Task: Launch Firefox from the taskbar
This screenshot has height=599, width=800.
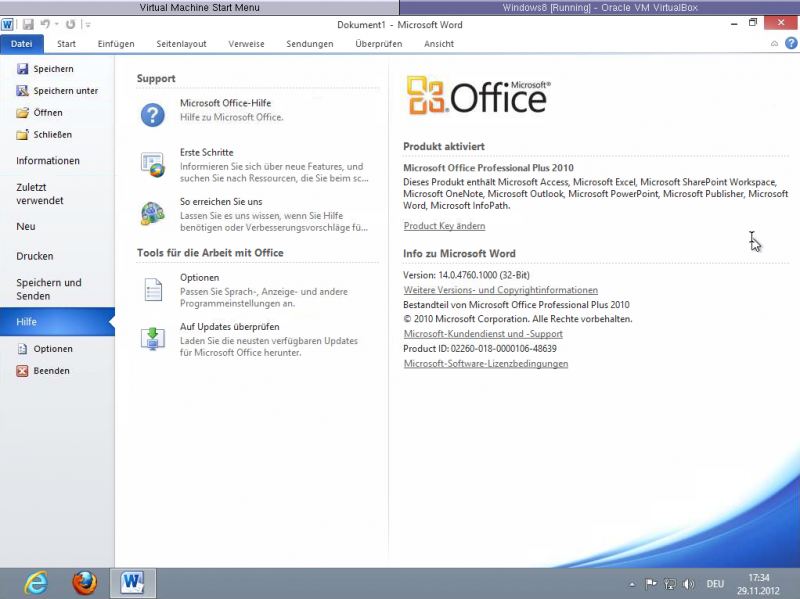Action: 84,583
